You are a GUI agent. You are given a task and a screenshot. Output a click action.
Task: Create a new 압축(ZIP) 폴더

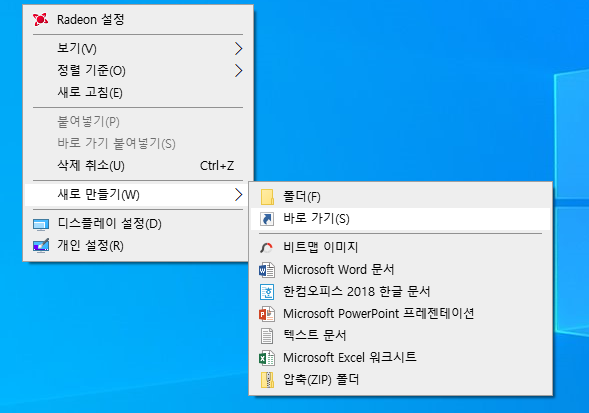[400, 380]
